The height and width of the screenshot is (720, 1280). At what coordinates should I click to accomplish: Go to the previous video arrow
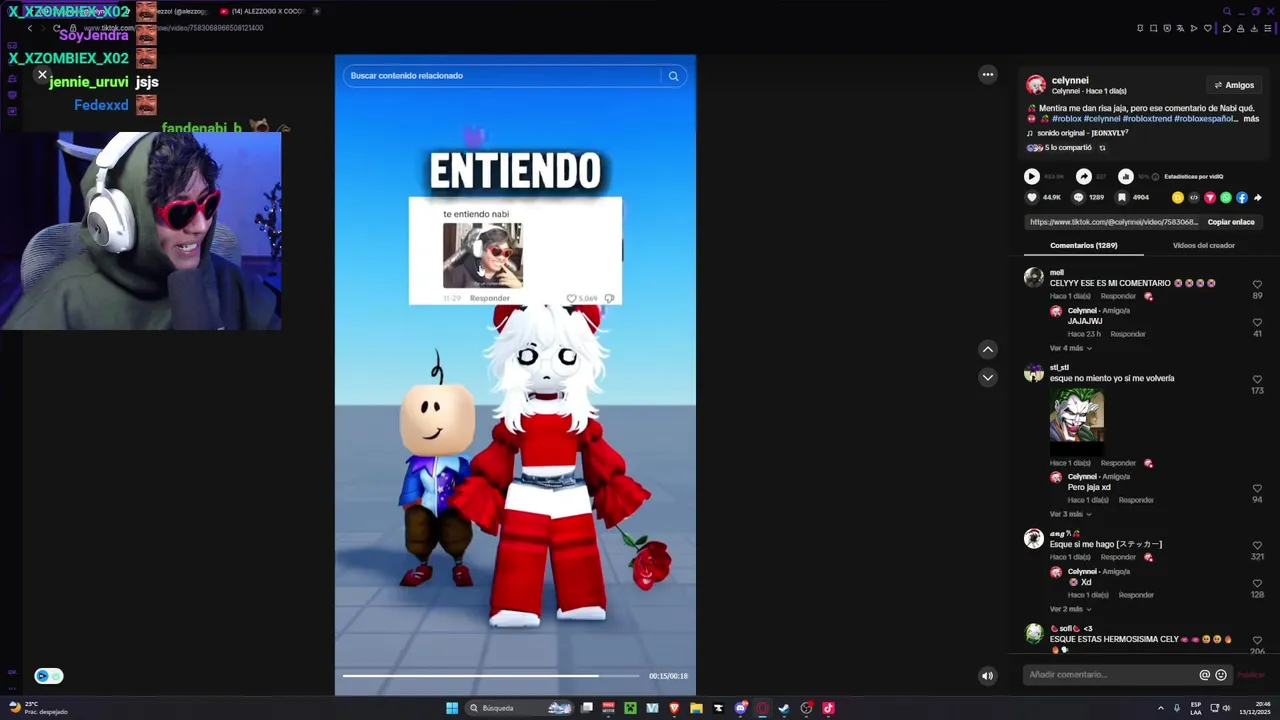pos(988,349)
